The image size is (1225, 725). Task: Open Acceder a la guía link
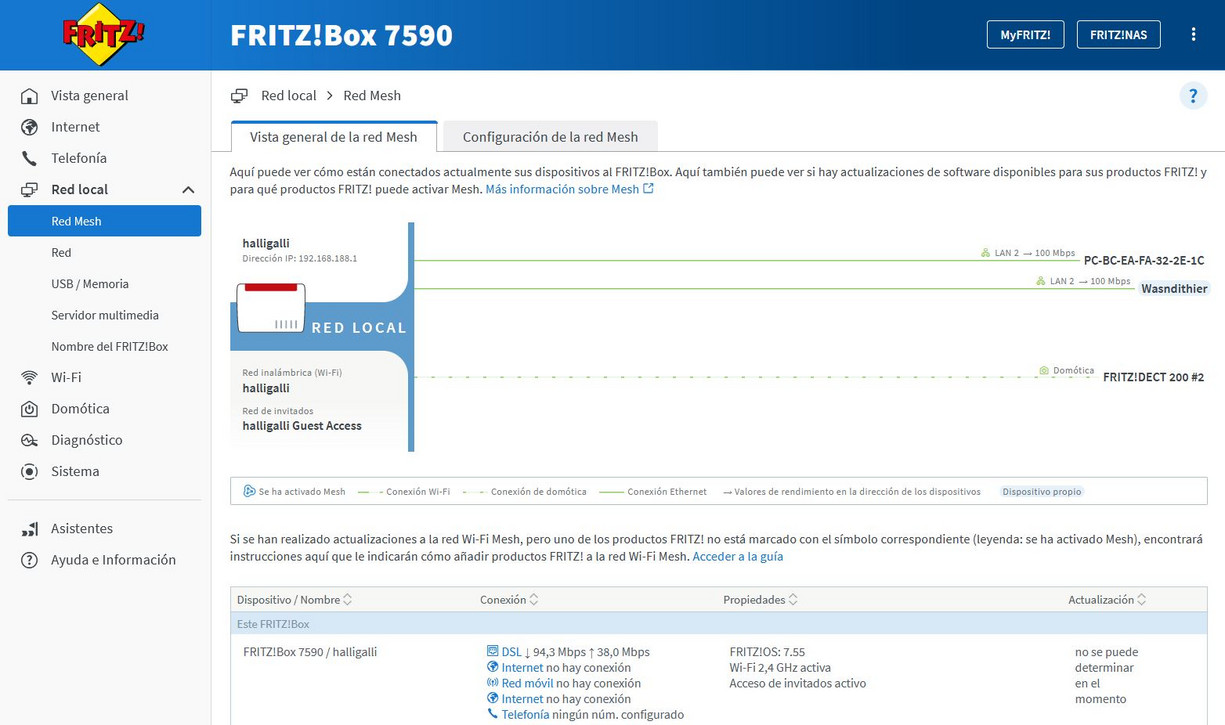click(x=738, y=556)
